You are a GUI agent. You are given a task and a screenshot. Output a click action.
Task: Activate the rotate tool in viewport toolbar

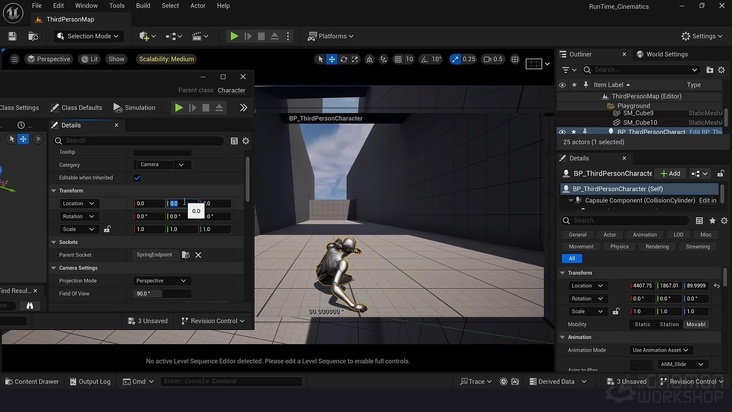point(344,59)
